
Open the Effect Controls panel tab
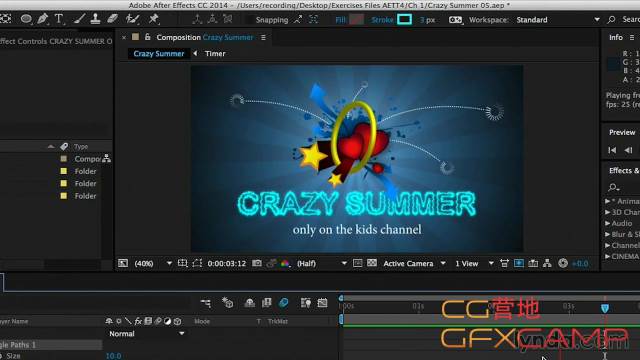pos(56,41)
